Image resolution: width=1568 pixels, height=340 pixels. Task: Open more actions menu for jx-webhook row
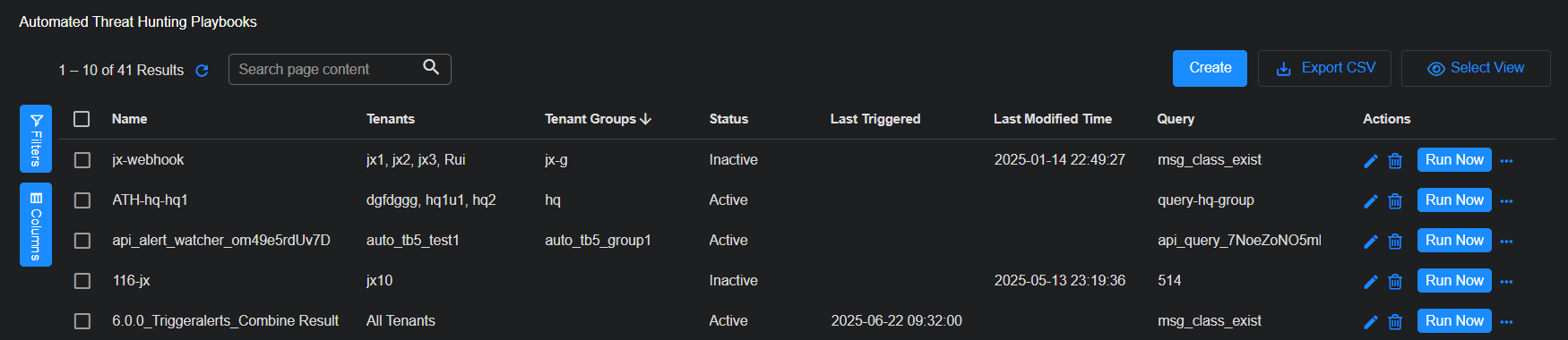[x=1506, y=161]
